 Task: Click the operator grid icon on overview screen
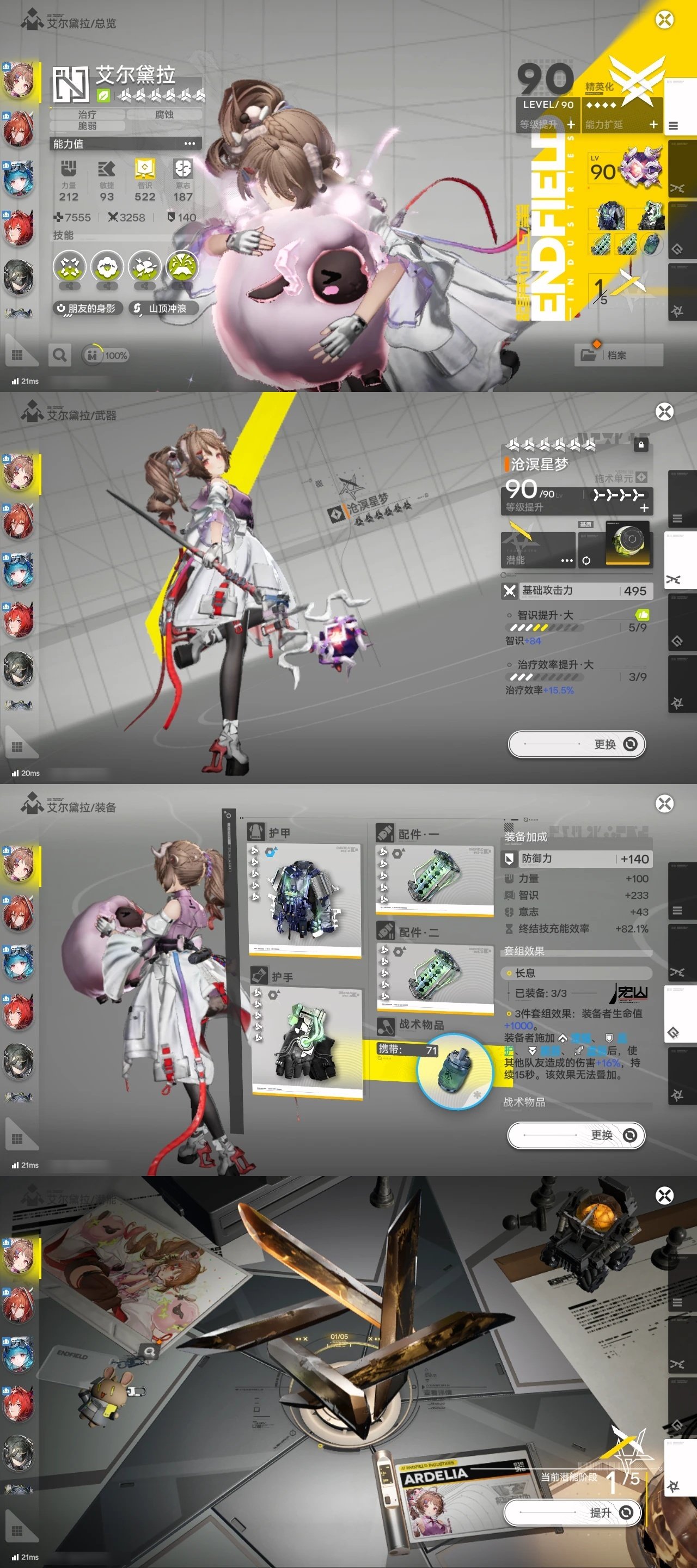17,355
